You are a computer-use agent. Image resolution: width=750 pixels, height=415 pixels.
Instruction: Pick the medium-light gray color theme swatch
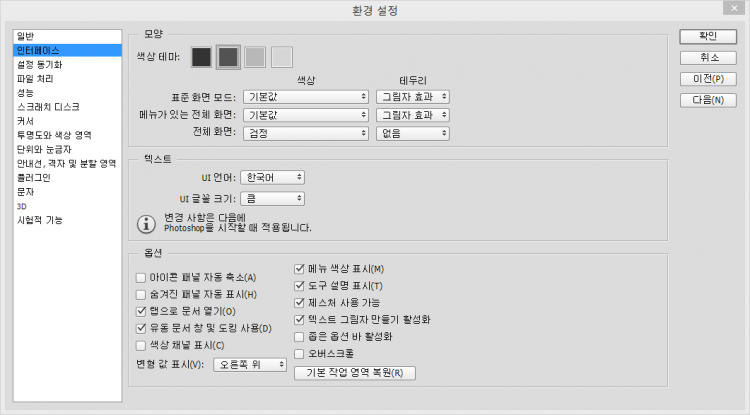pos(256,57)
